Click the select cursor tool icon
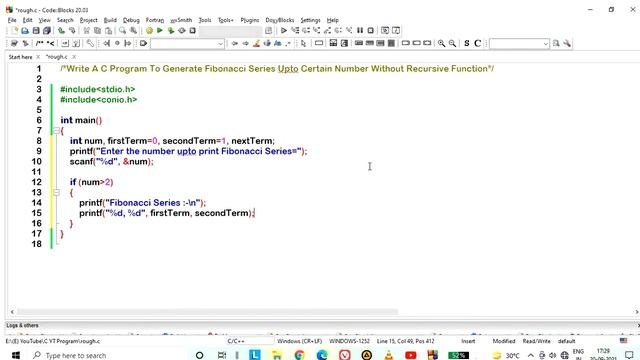The height and width of the screenshot is (360, 640). point(303,43)
